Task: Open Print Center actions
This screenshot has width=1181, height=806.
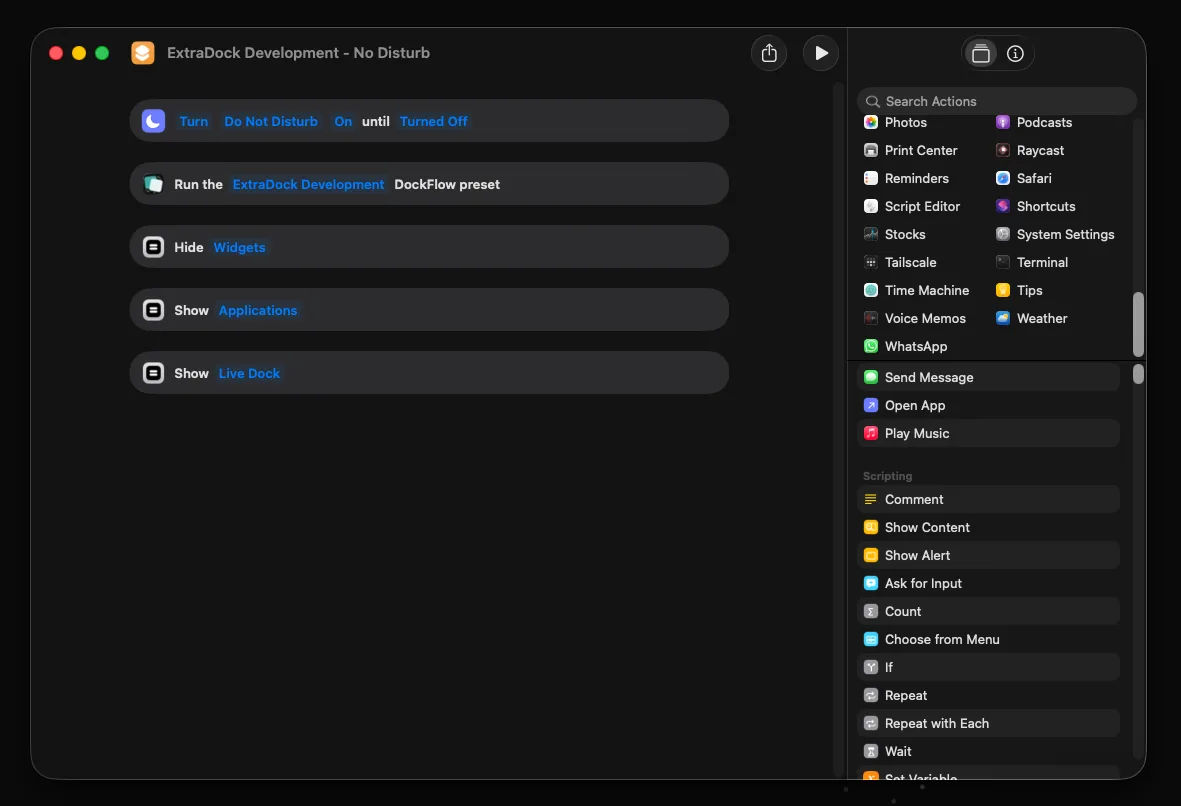Action: tap(911, 150)
